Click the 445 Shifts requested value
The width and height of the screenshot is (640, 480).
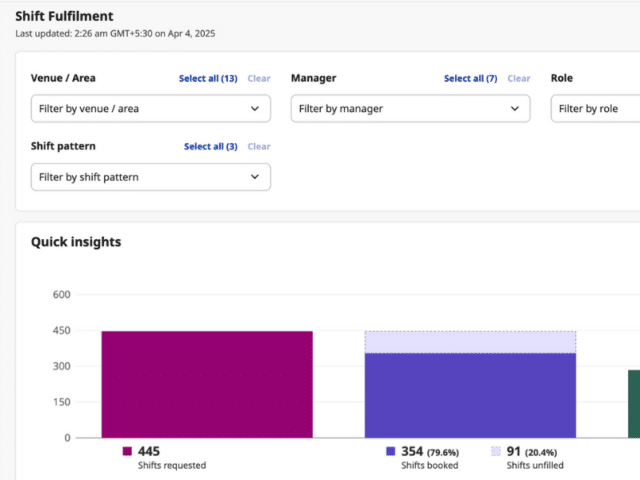pos(149,451)
